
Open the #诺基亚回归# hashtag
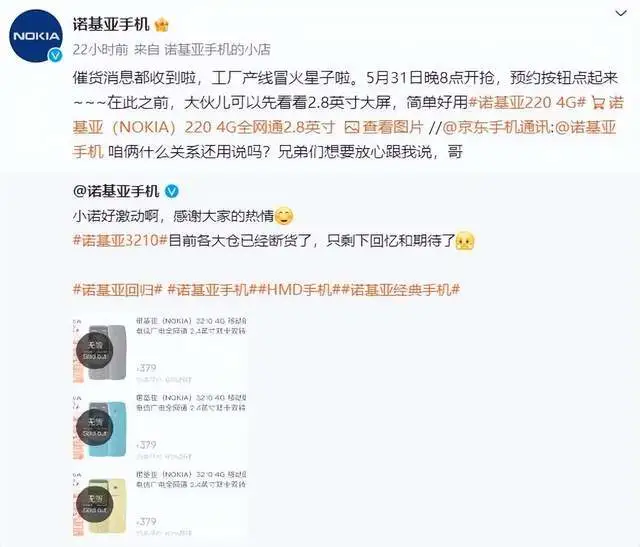point(118,290)
